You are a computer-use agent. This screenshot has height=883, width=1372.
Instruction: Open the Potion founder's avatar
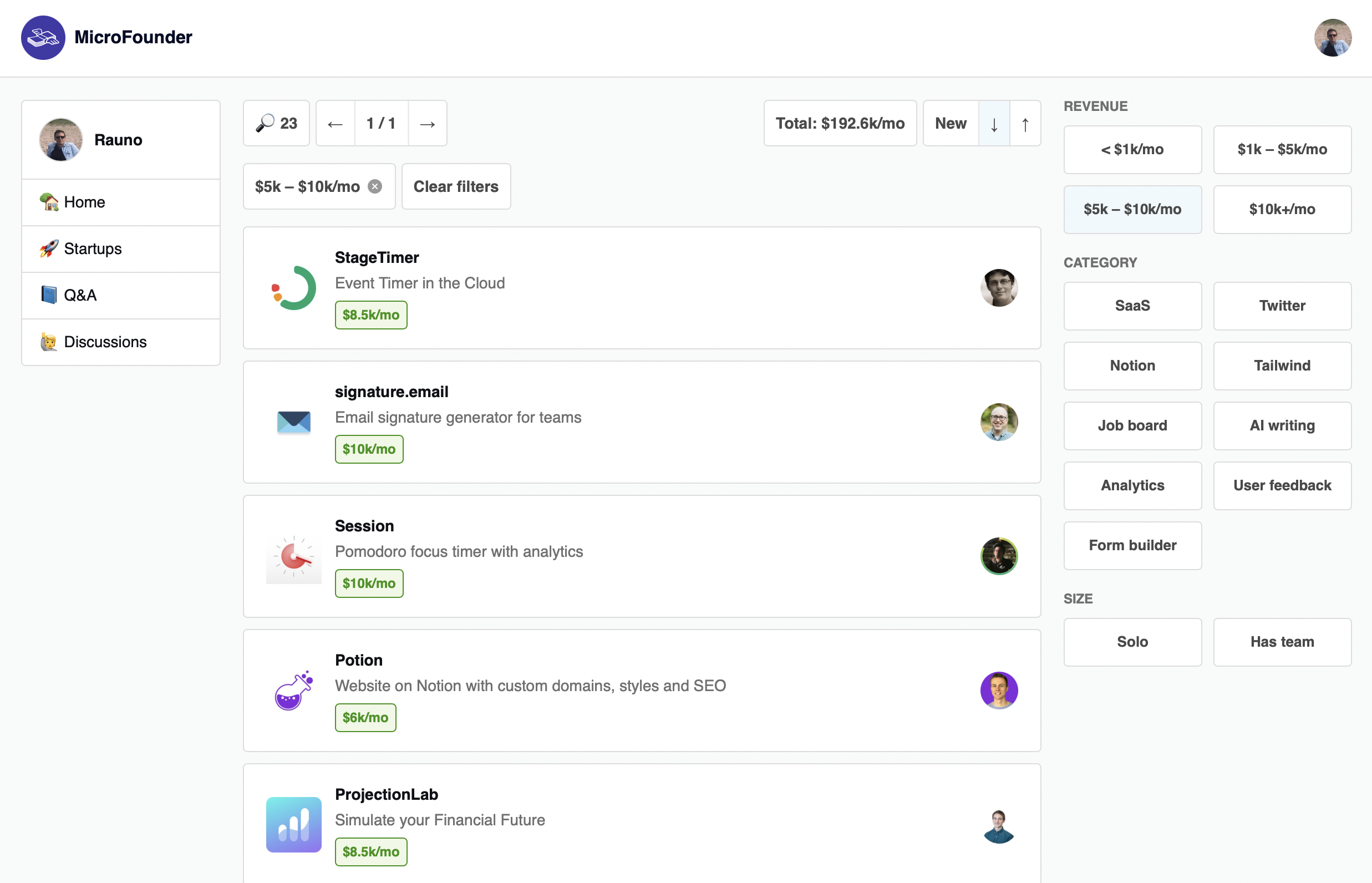tap(999, 691)
